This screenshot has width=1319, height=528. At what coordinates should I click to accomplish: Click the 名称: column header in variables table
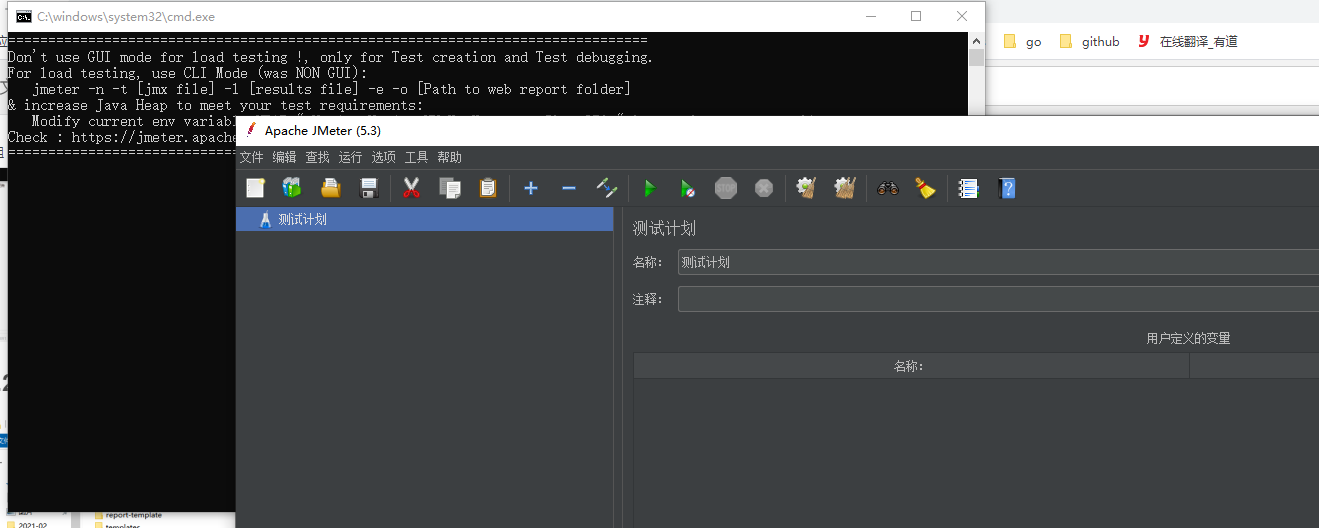pos(911,366)
